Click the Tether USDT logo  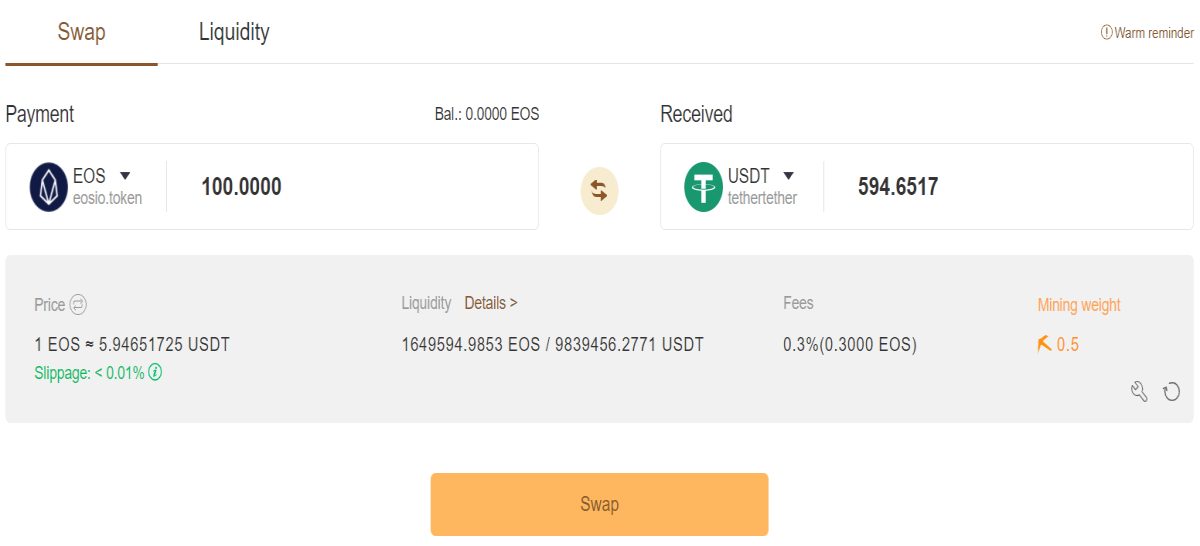coord(703,187)
